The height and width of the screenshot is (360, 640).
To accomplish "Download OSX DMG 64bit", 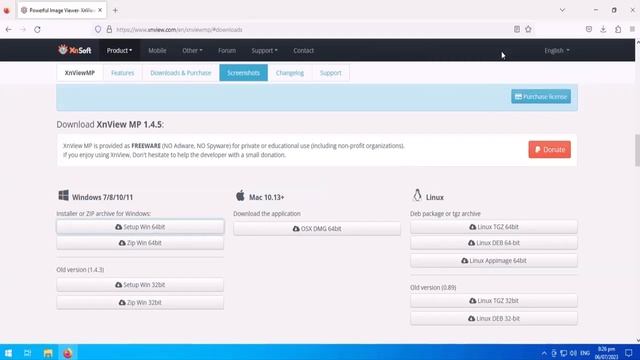I will pyautogui.click(x=317, y=229).
